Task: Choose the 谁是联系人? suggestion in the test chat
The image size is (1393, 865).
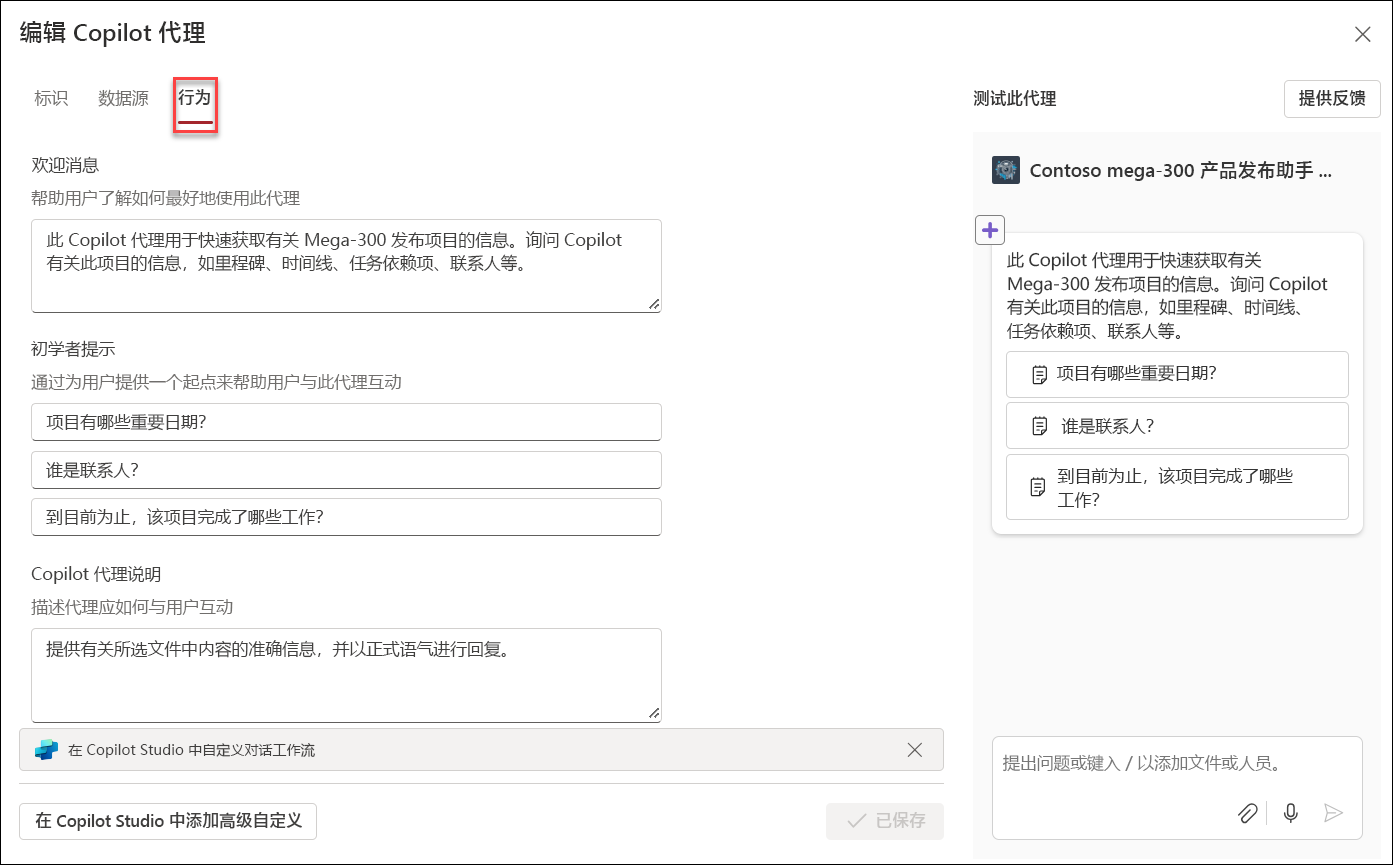Action: 1177,426
